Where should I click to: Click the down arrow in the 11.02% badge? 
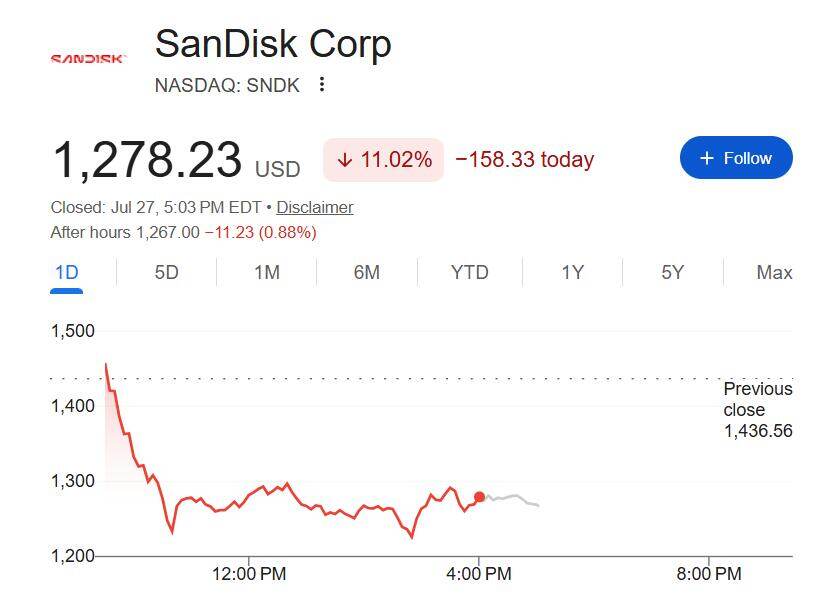click(345, 160)
